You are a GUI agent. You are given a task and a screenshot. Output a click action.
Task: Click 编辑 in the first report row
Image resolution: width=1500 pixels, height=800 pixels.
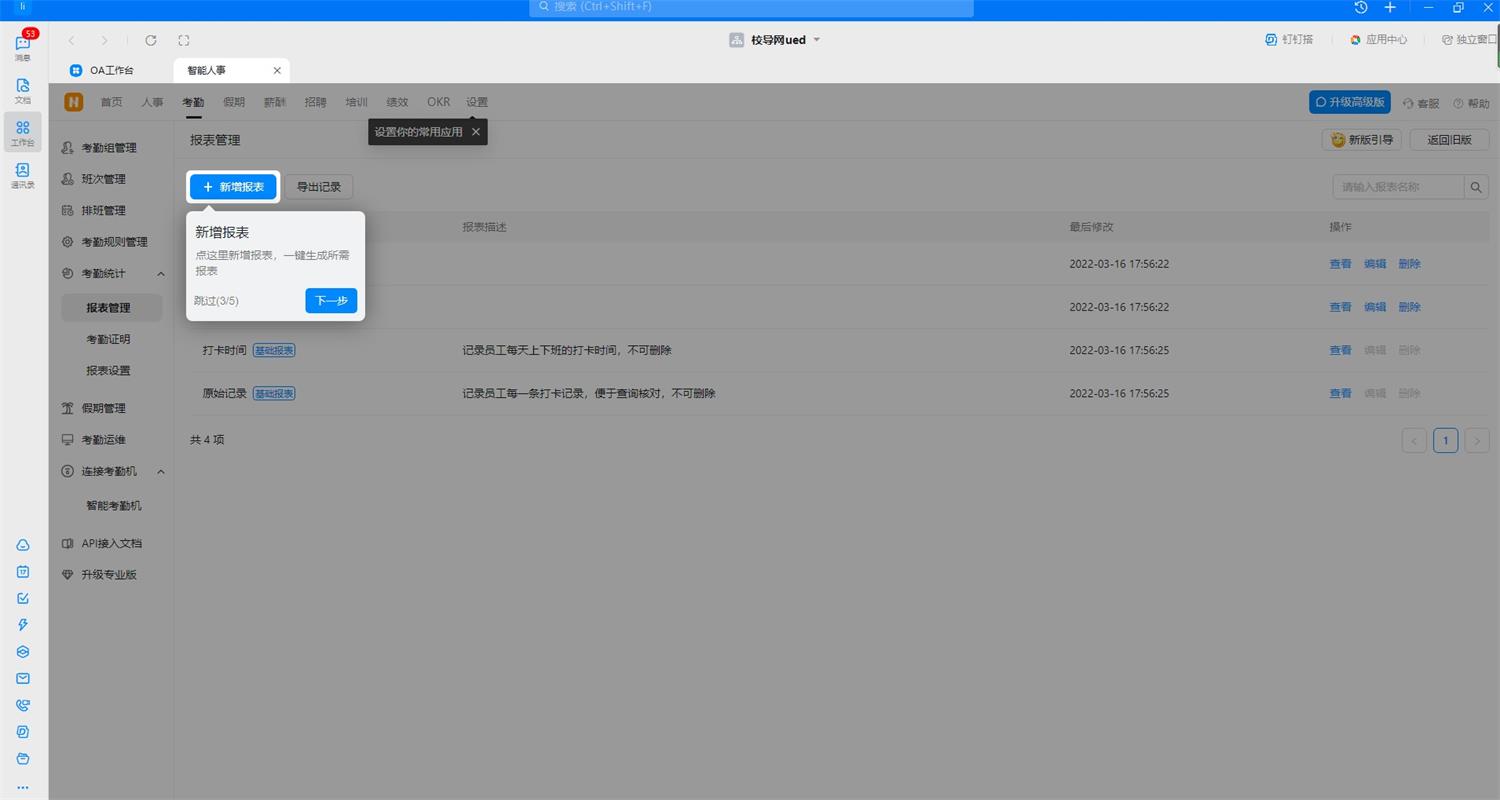(1375, 264)
